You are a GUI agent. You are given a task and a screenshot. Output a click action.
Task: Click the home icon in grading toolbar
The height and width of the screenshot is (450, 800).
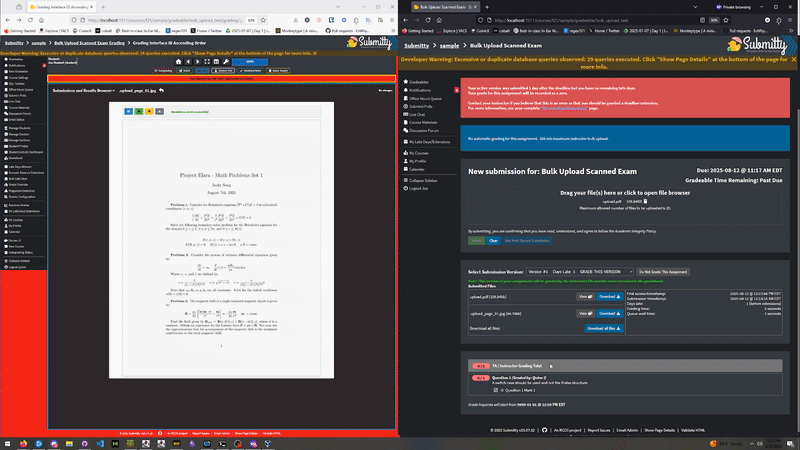(x=178, y=62)
